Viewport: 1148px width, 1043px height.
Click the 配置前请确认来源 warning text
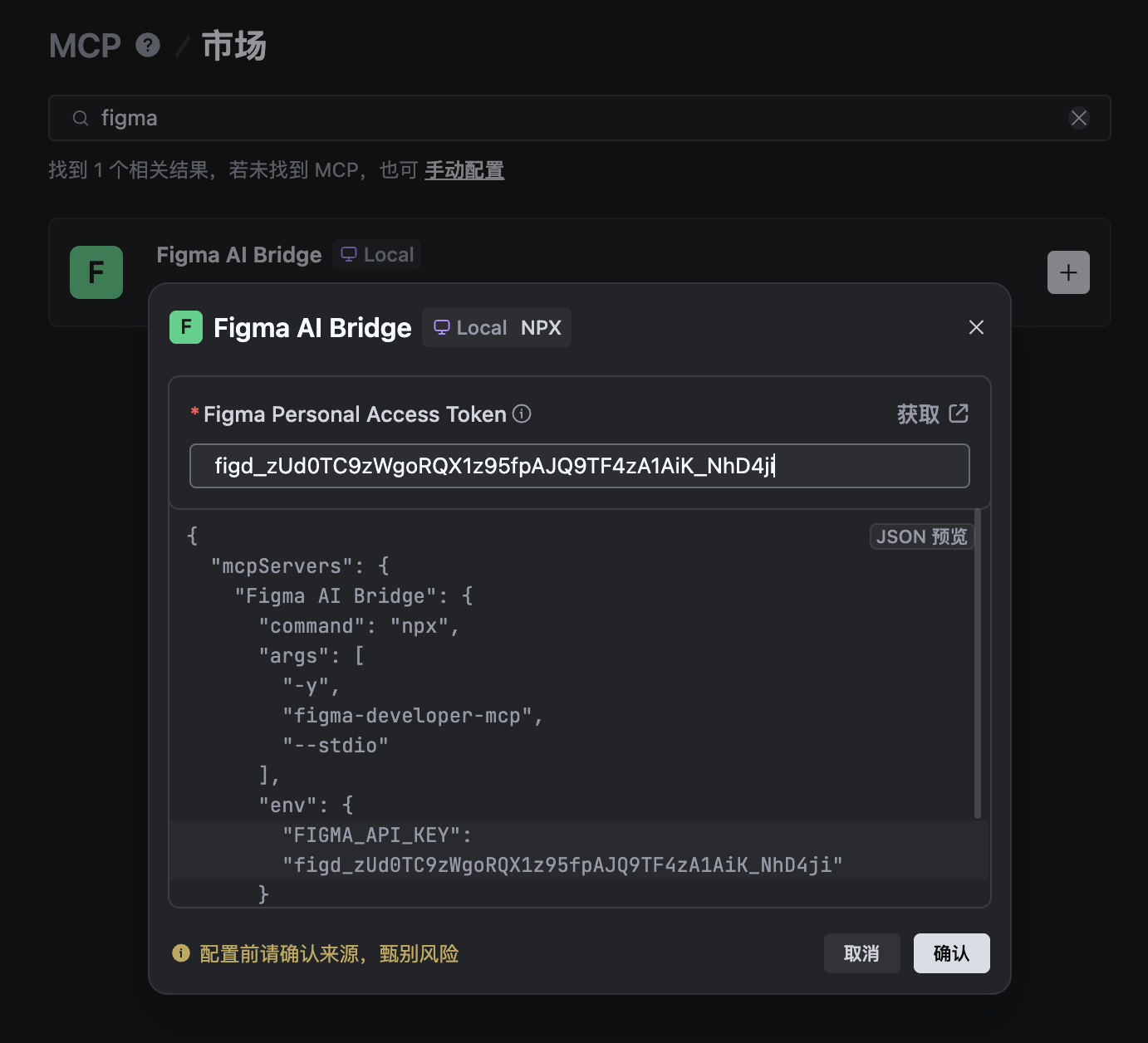[329, 953]
